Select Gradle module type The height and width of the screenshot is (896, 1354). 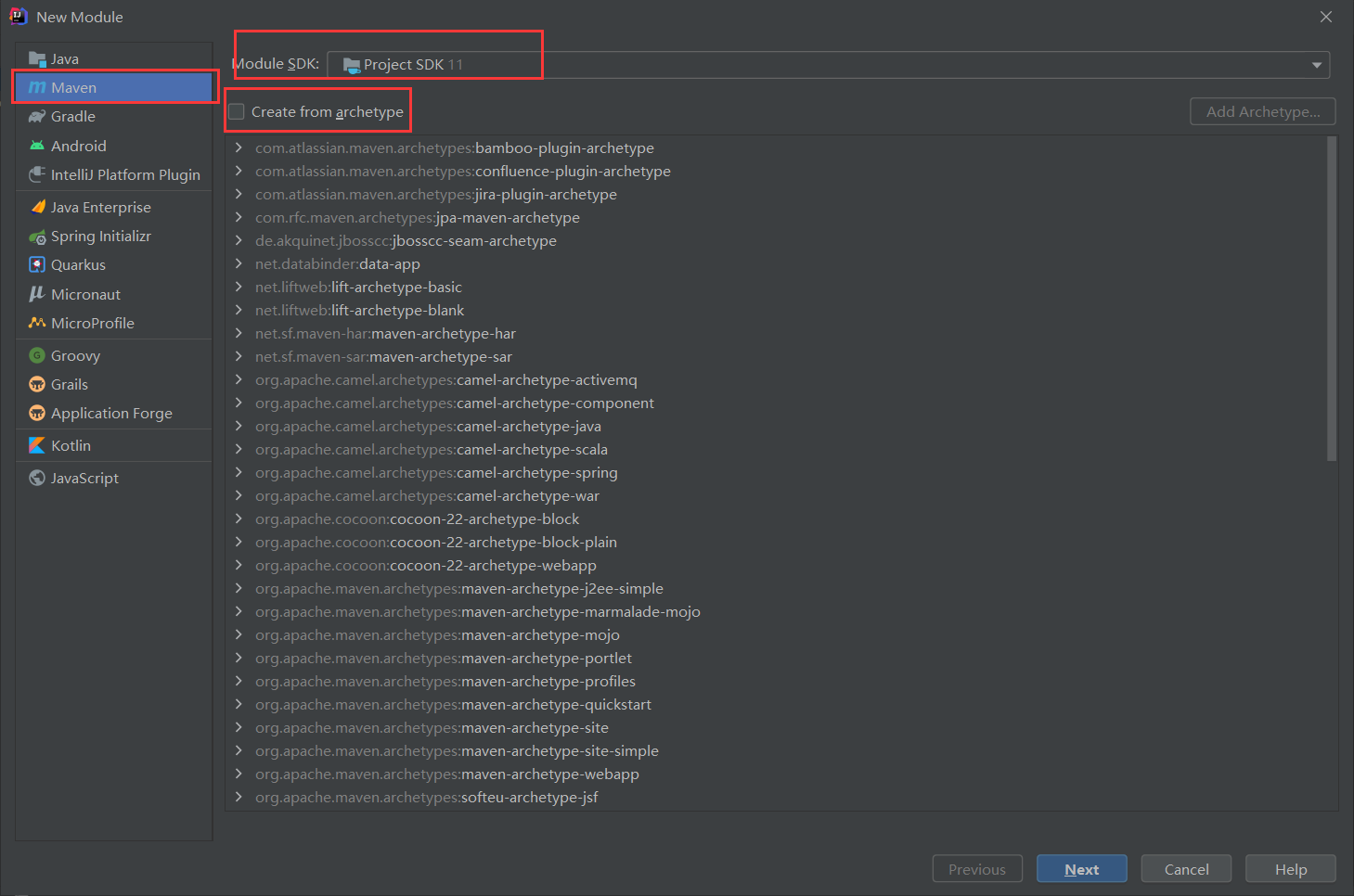pos(114,117)
